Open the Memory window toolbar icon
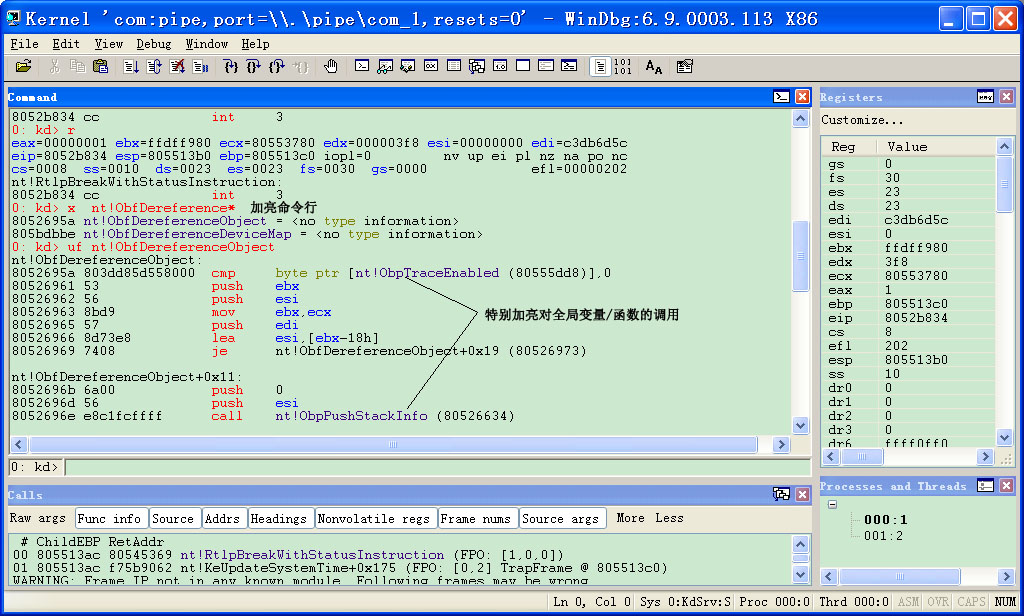The image size is (1024, 616). pyautogui.click(x=454, y=66)
